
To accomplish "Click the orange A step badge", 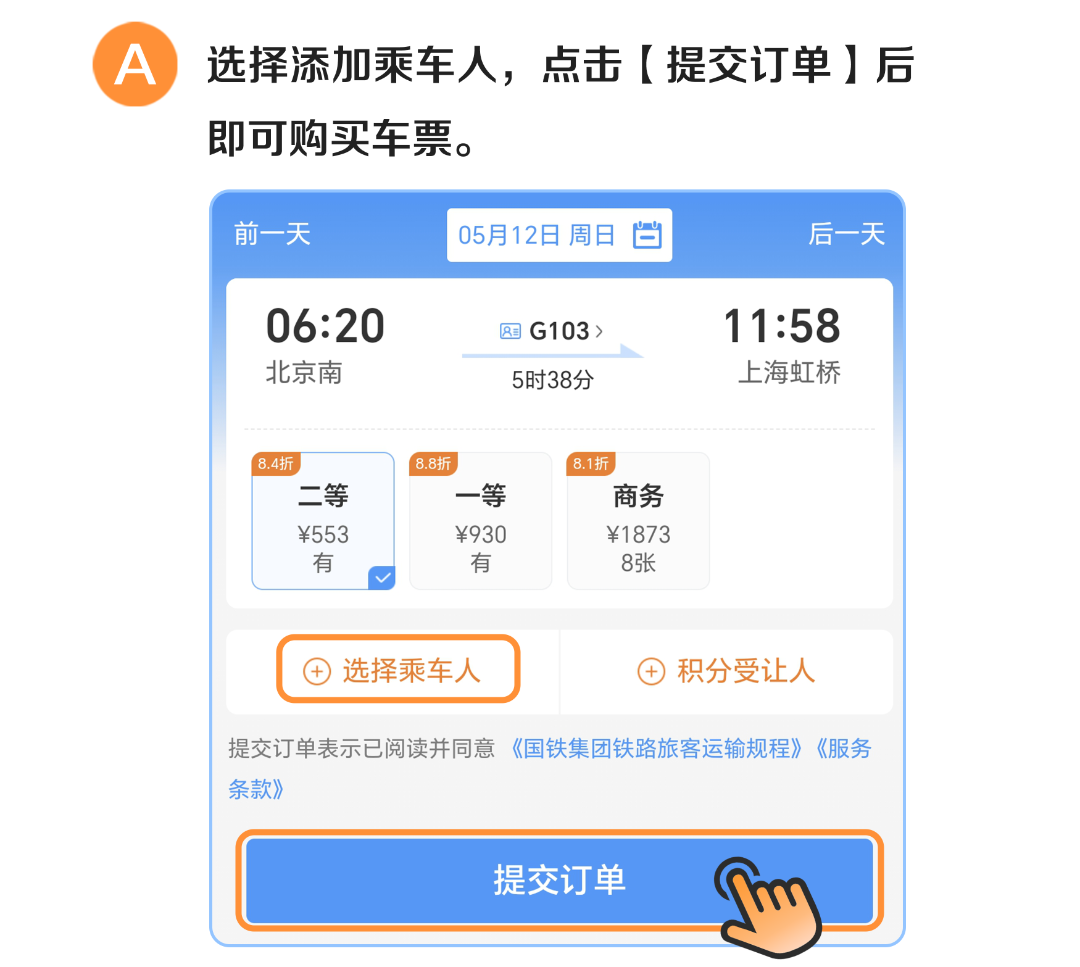I will click(135, 64).
